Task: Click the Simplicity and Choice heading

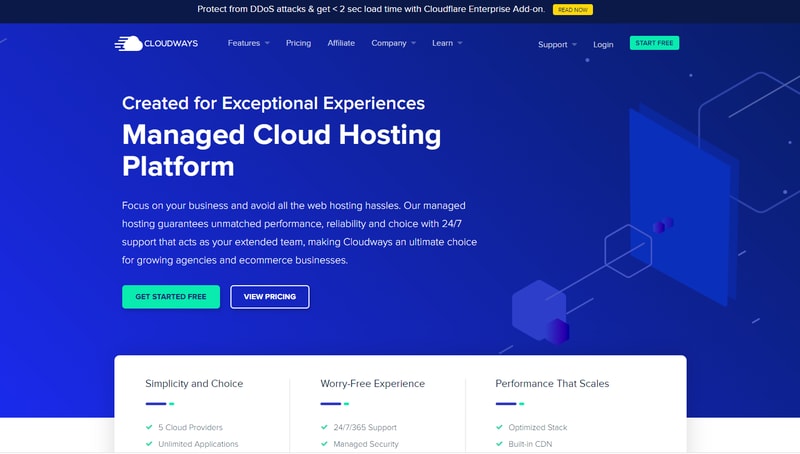Action: pos(194,384)
